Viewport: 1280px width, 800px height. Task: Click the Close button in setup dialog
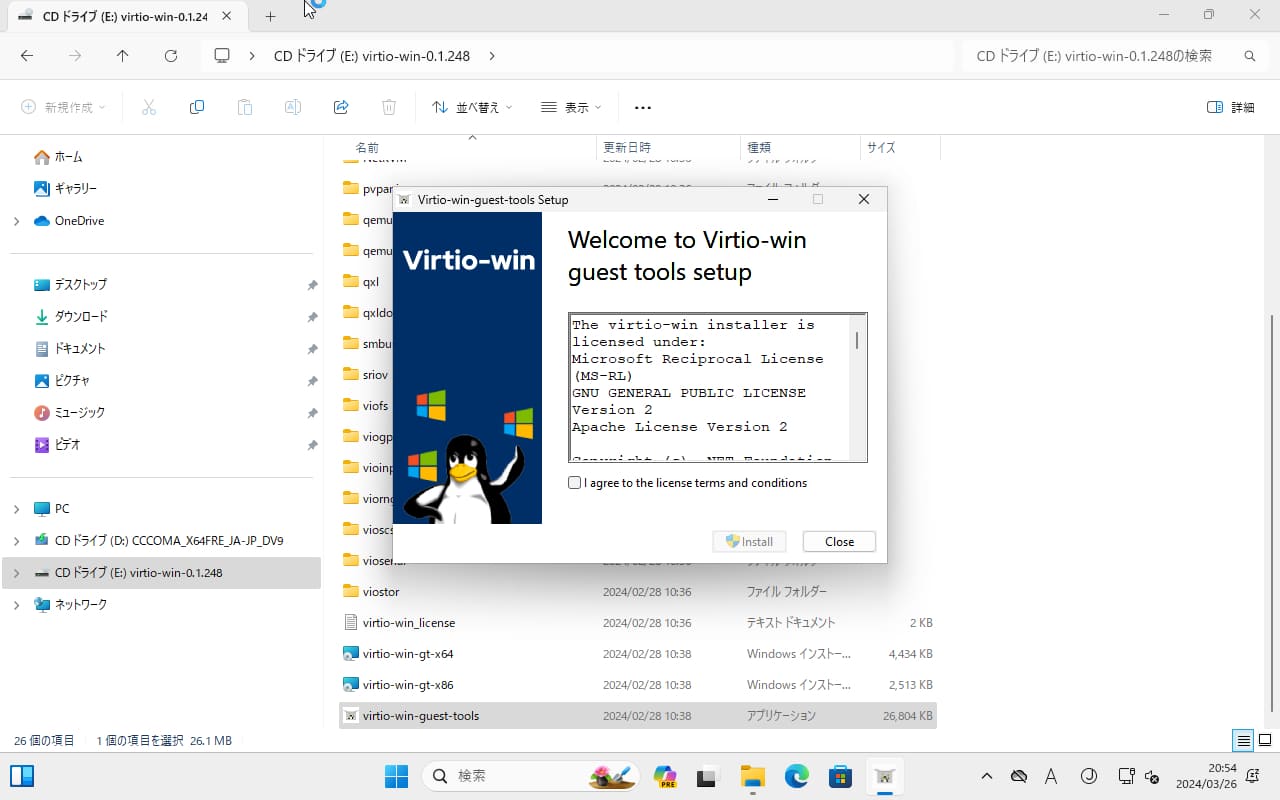[839, 541]
